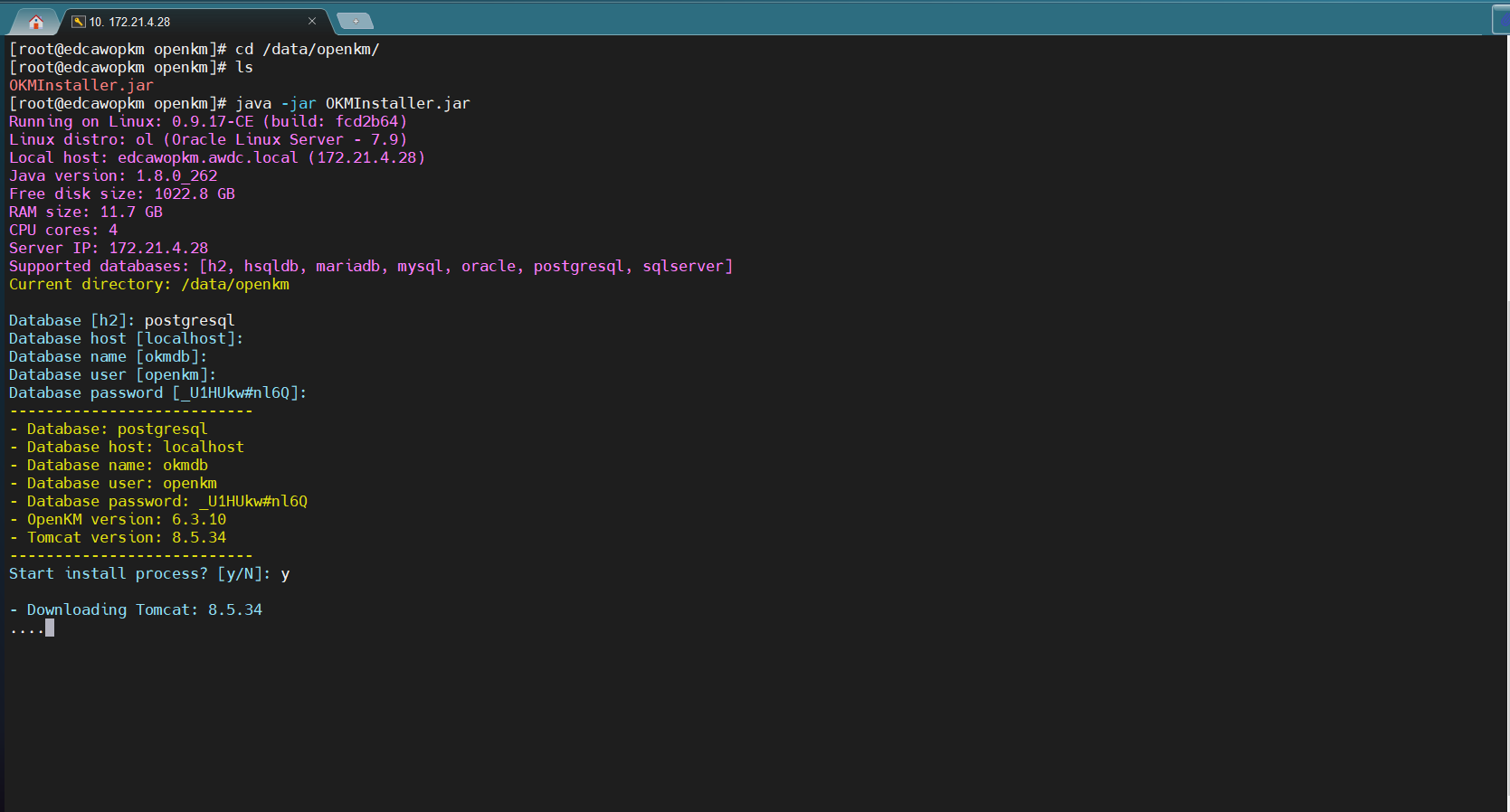Click the 'Current directory: /data/openkm' line
Viewport: 1510px width, 812px height.
(149, 284)
